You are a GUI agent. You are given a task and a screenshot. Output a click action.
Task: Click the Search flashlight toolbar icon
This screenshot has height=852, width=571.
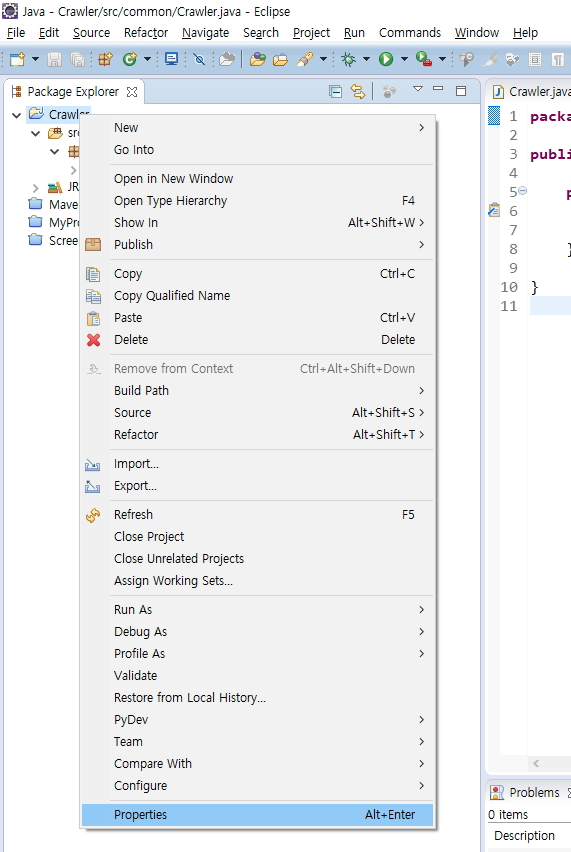[305, 59]
